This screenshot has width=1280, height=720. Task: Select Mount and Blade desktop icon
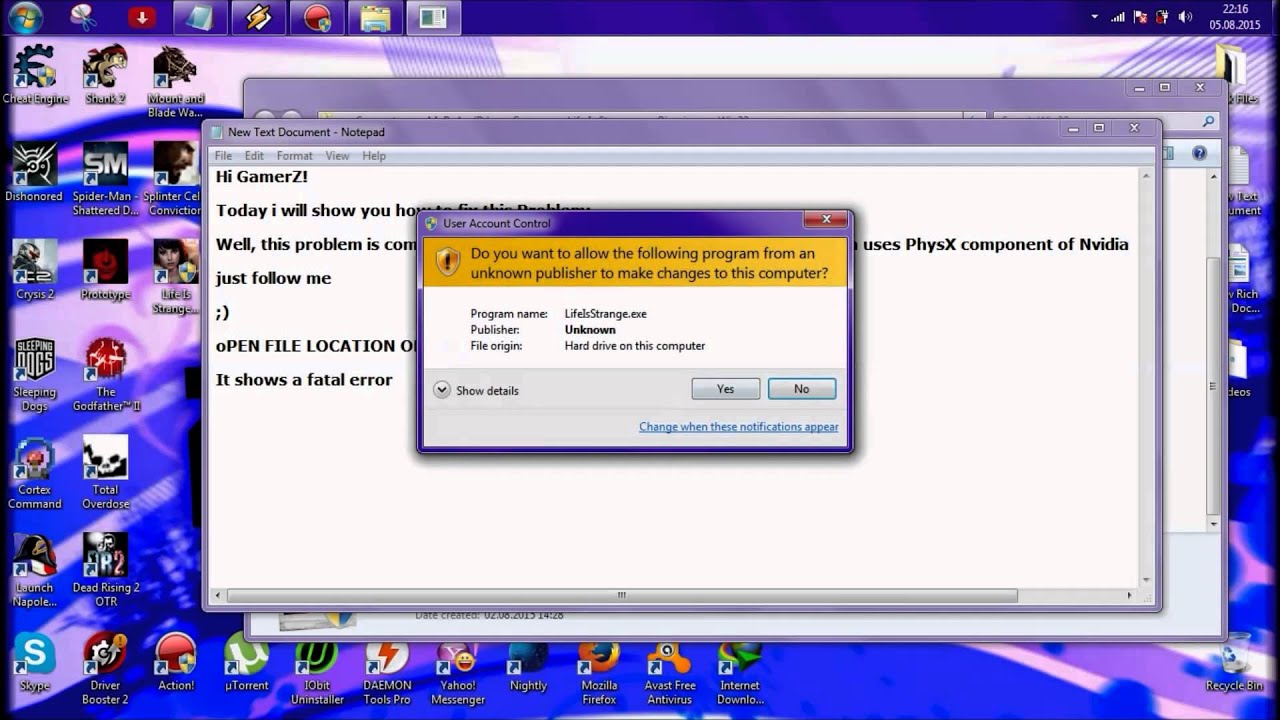(175, 81)
